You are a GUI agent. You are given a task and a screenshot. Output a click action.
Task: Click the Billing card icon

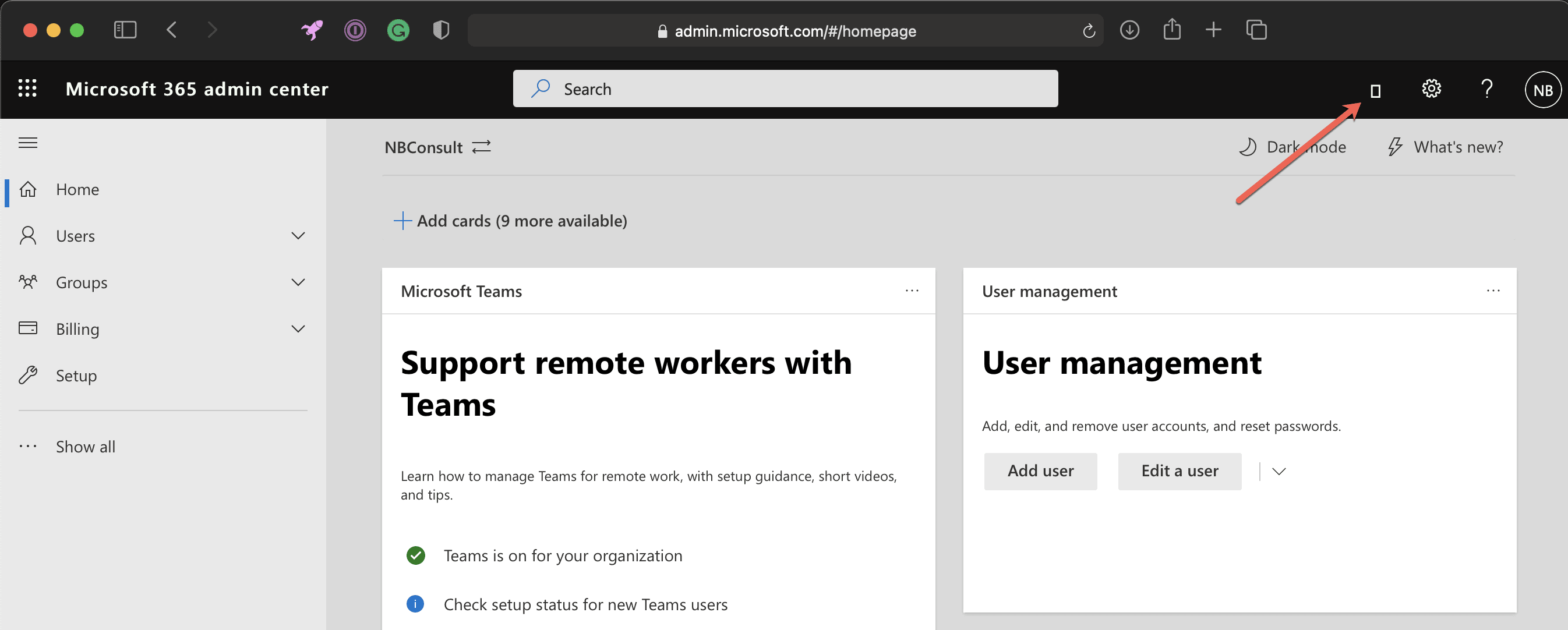click(28, 329)
